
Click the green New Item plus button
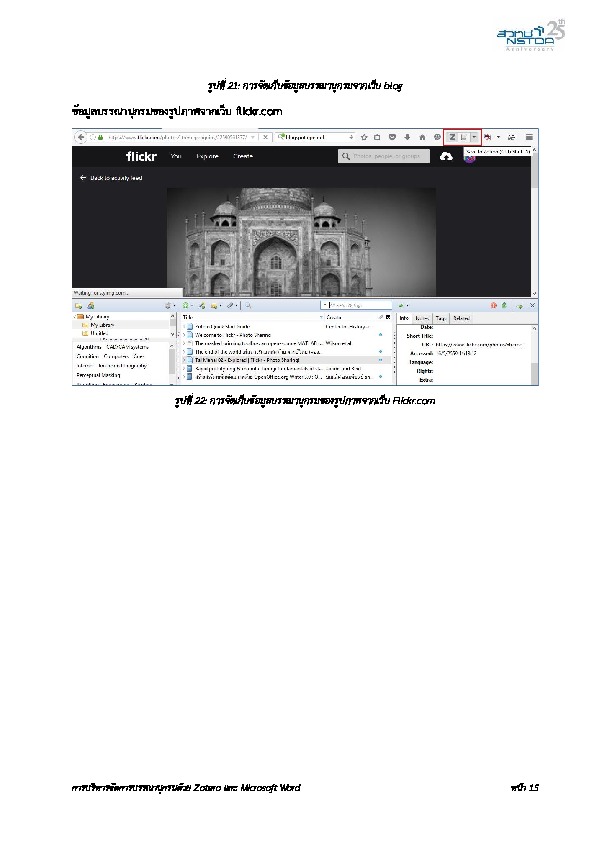(x=186, y=306)
